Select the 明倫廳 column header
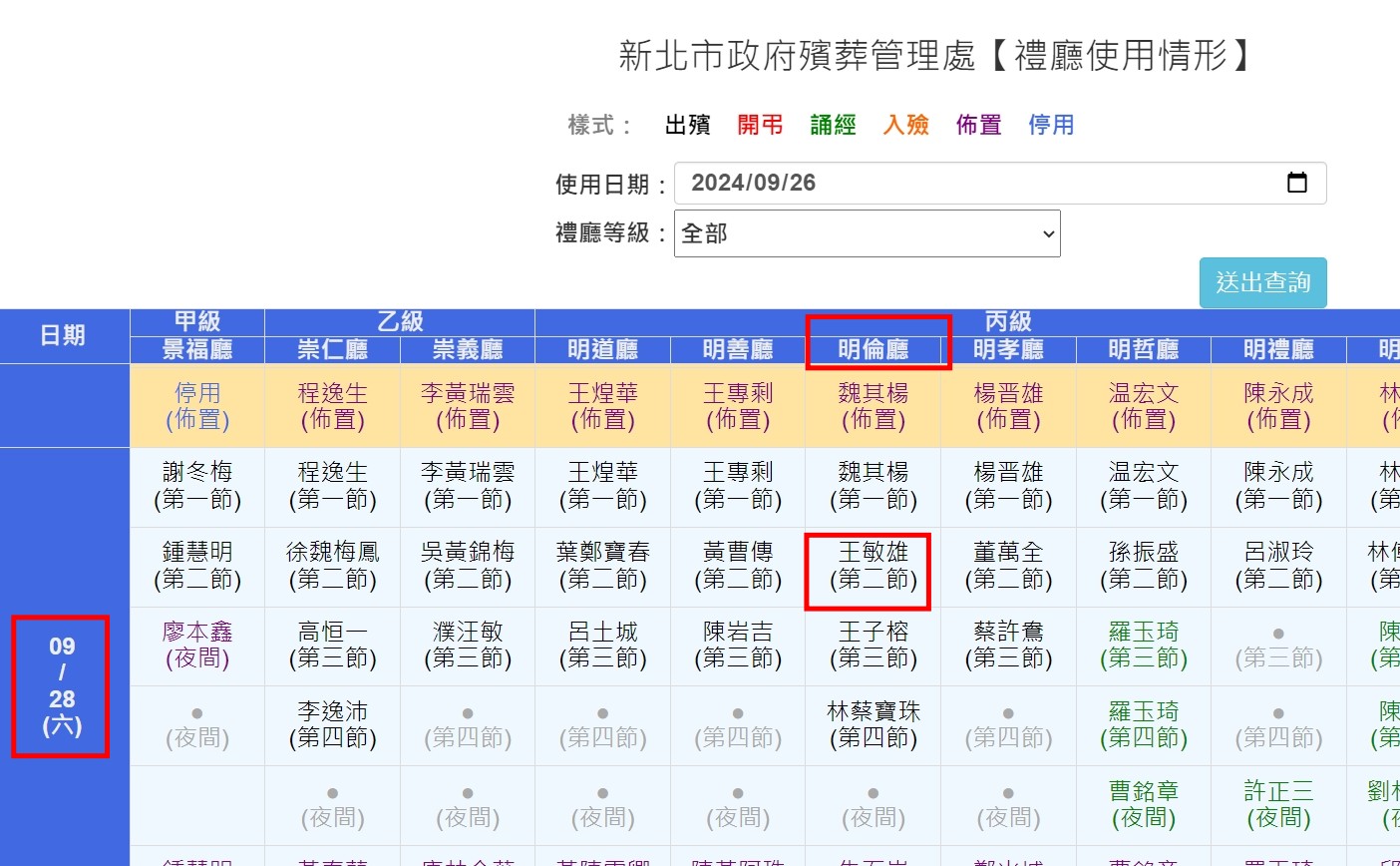The height and width of the screenshot is (866, 1400). 874,349
